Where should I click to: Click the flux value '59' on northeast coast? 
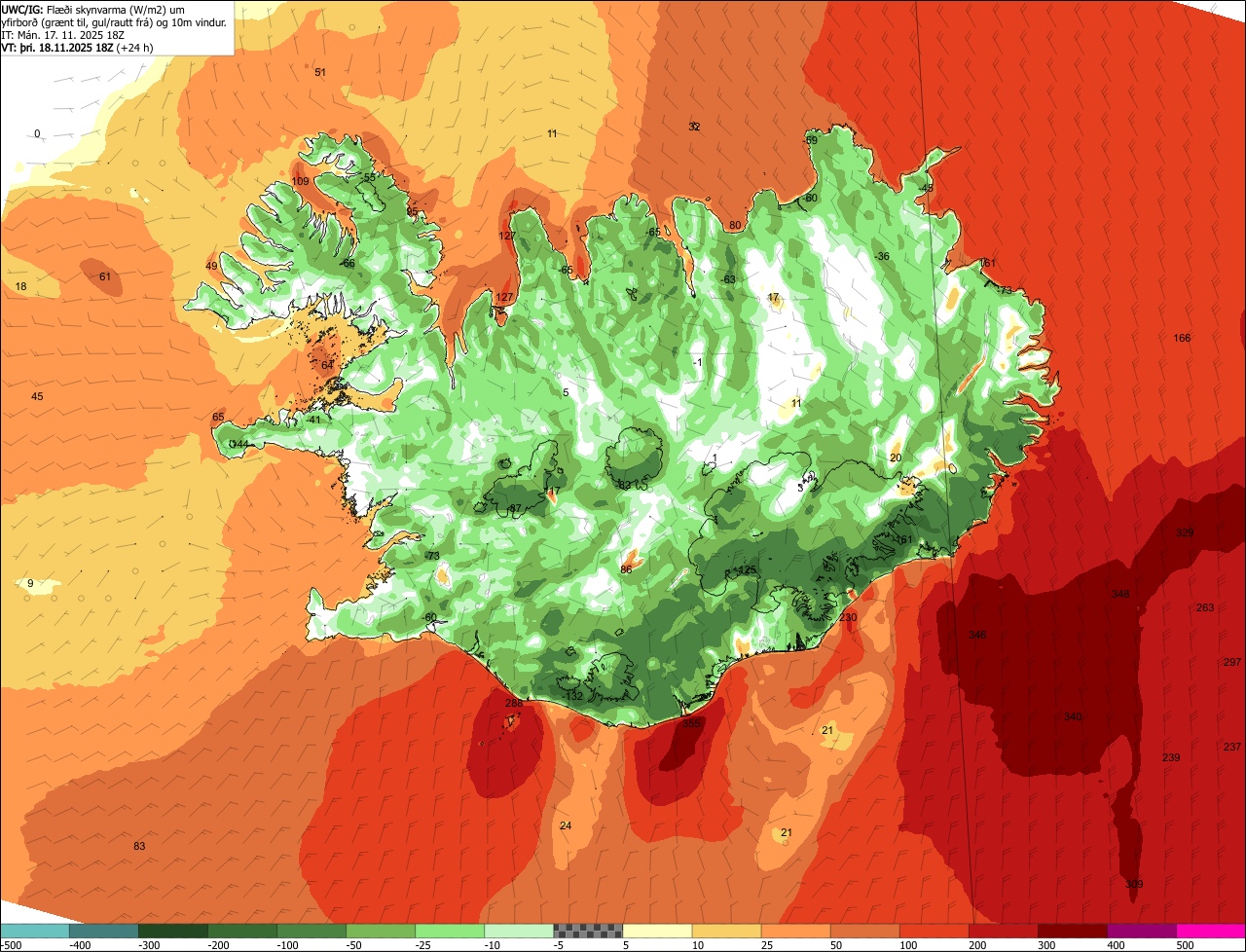point(811,140)
